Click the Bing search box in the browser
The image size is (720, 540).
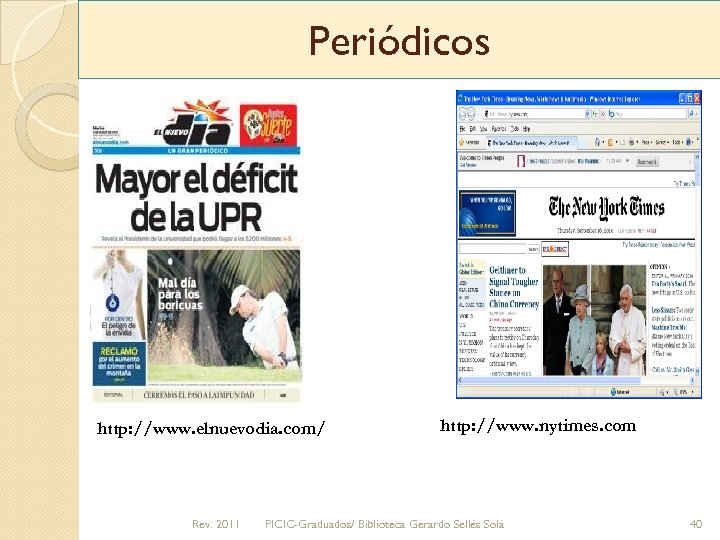coord(647,113)
